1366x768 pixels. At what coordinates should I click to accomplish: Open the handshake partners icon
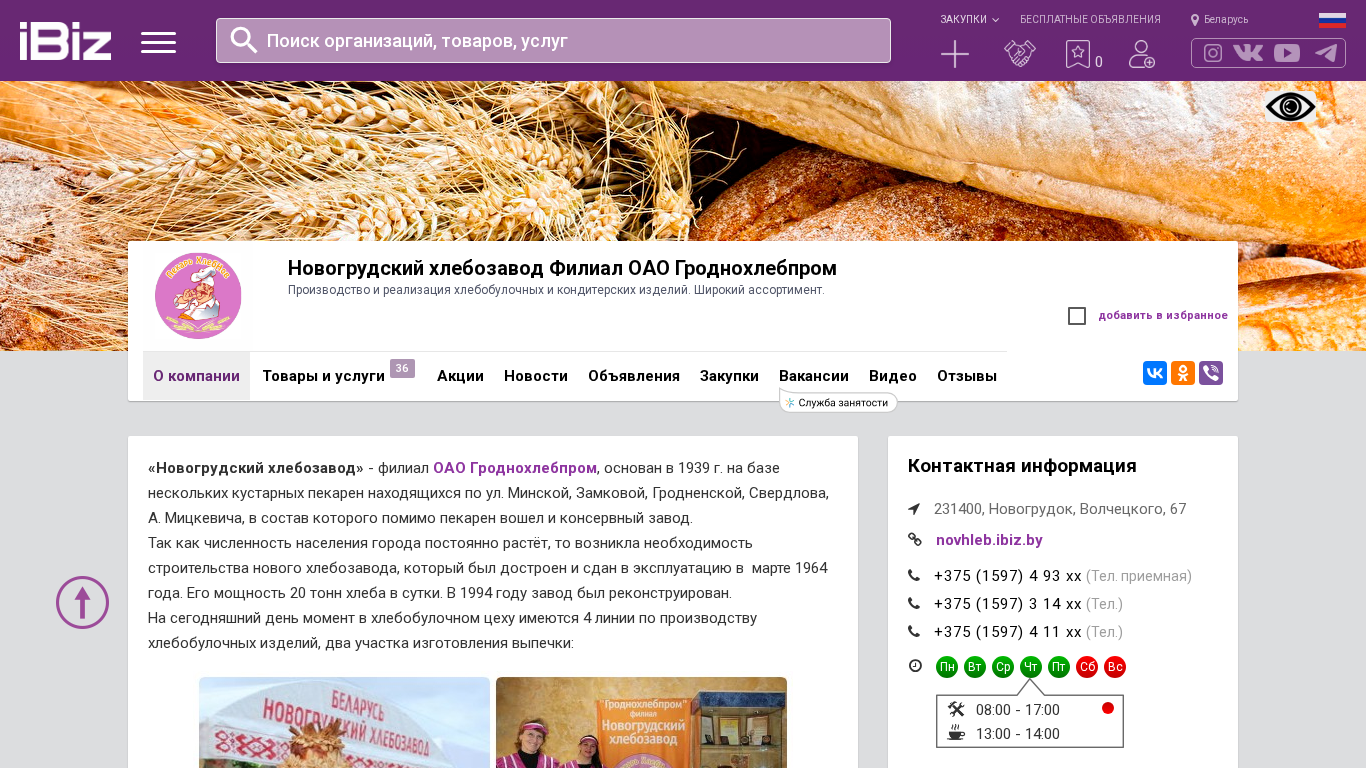[1020, 54]
